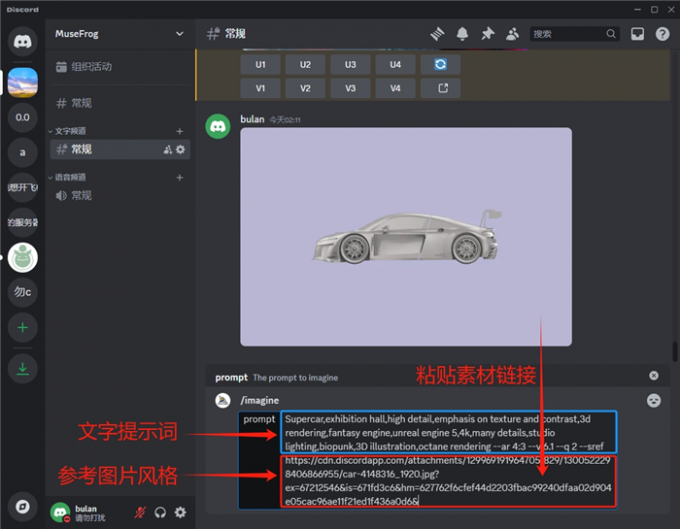Screen dimensions: 680x529
Task: Click the V2 variation button
Action: click(x=305, y=88)
